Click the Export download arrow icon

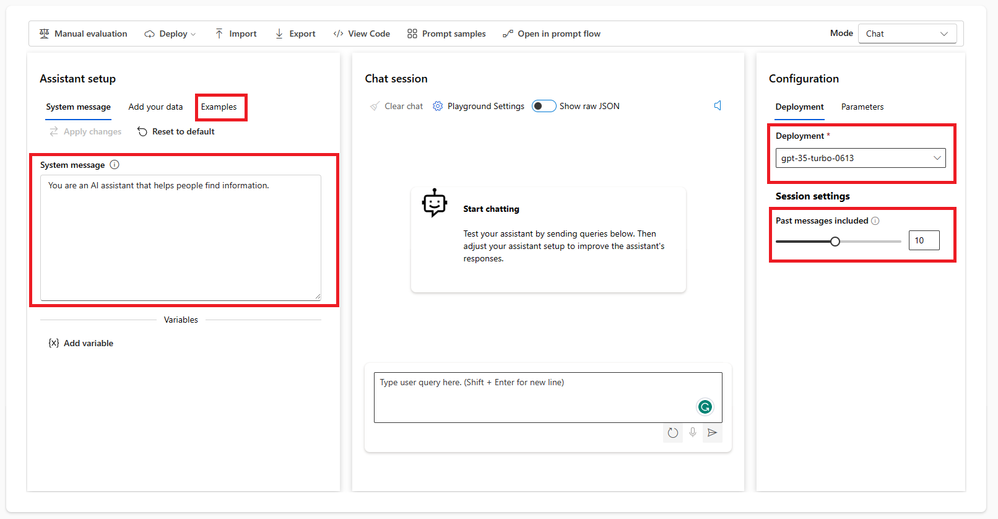[x=279, y=34]
